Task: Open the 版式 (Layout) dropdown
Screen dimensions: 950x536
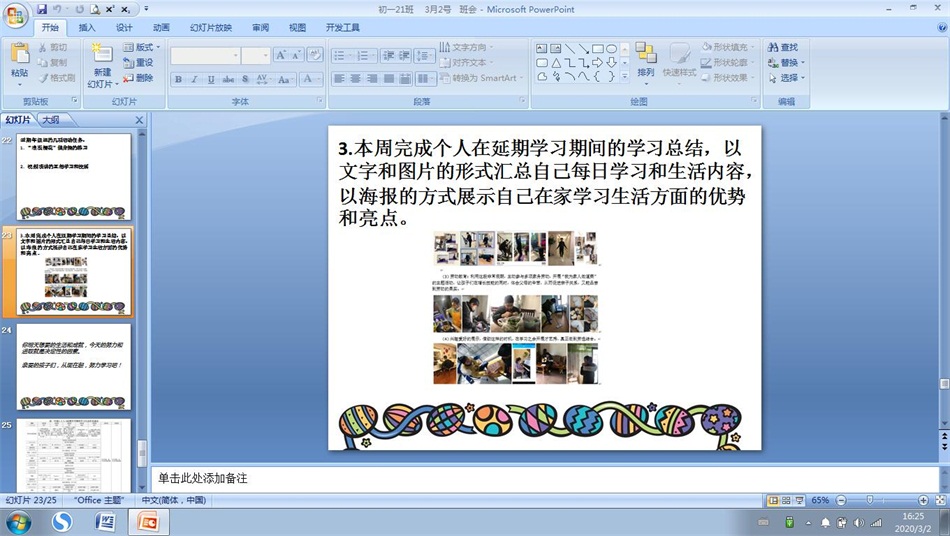Action: (141, 47)
